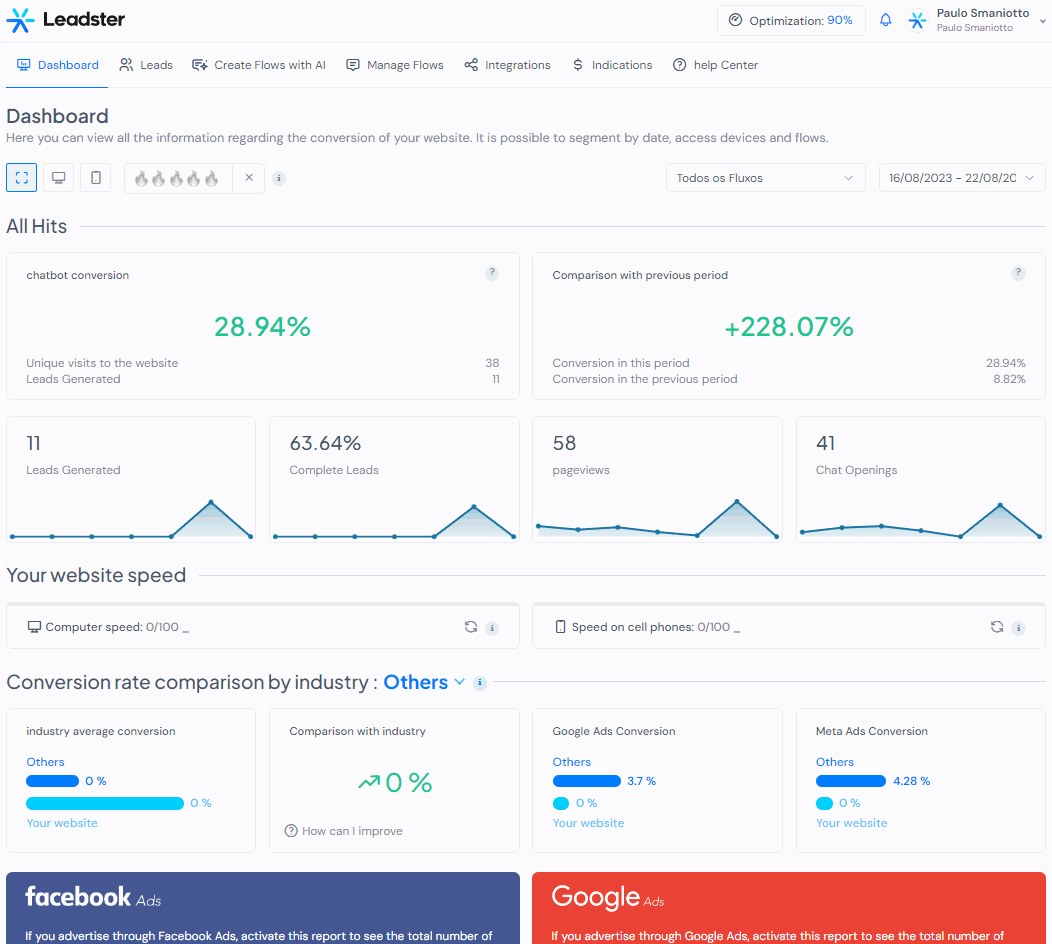Refresh the computer speed measurement
Viewport: 1052px width, 944px height.
pos(471,627)
